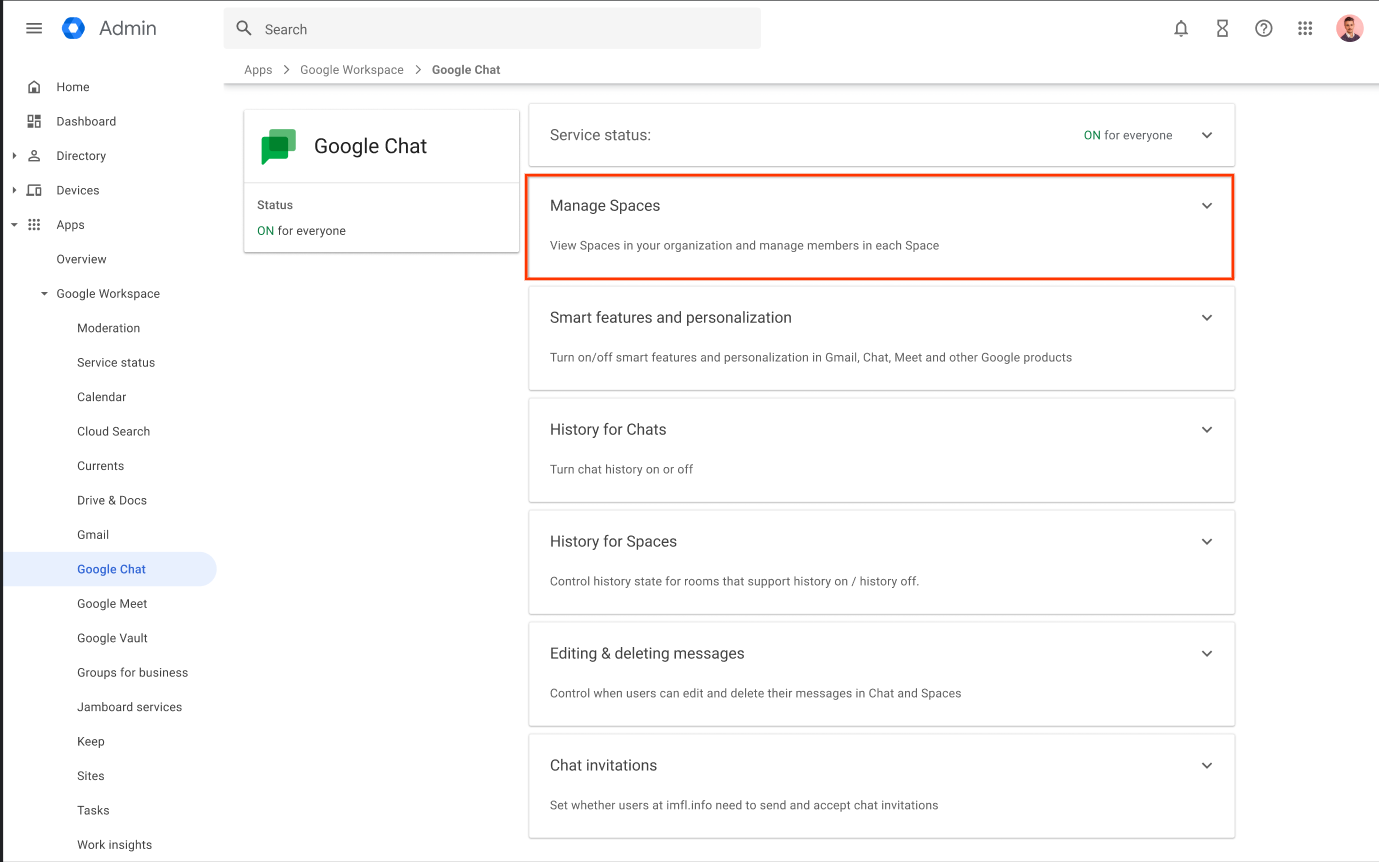Screen dimensions: 1379x862
Task: Click the Home house icon
Action: (34, 87)
